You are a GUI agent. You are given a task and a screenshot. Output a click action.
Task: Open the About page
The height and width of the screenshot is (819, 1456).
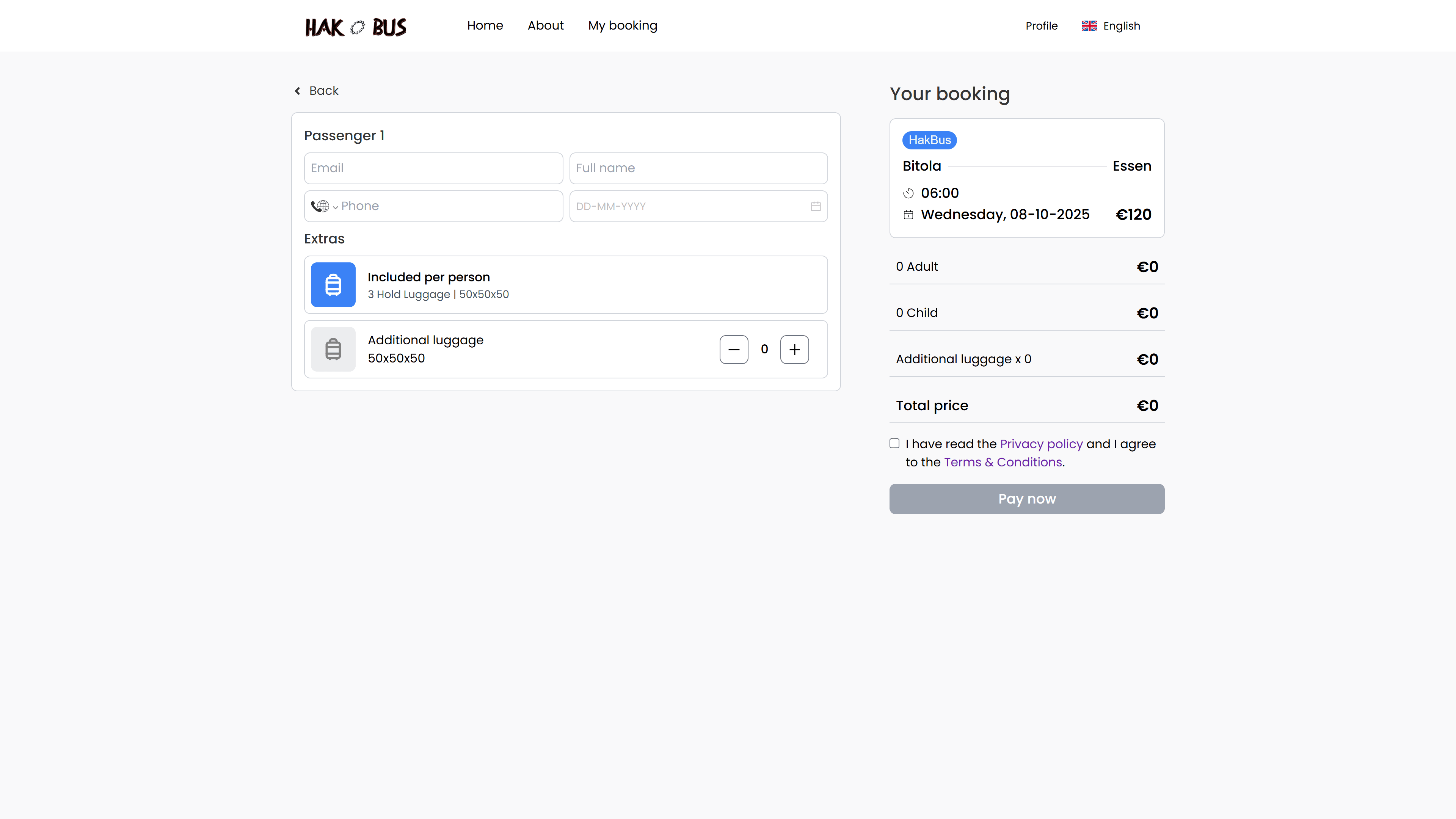point(545,25)
